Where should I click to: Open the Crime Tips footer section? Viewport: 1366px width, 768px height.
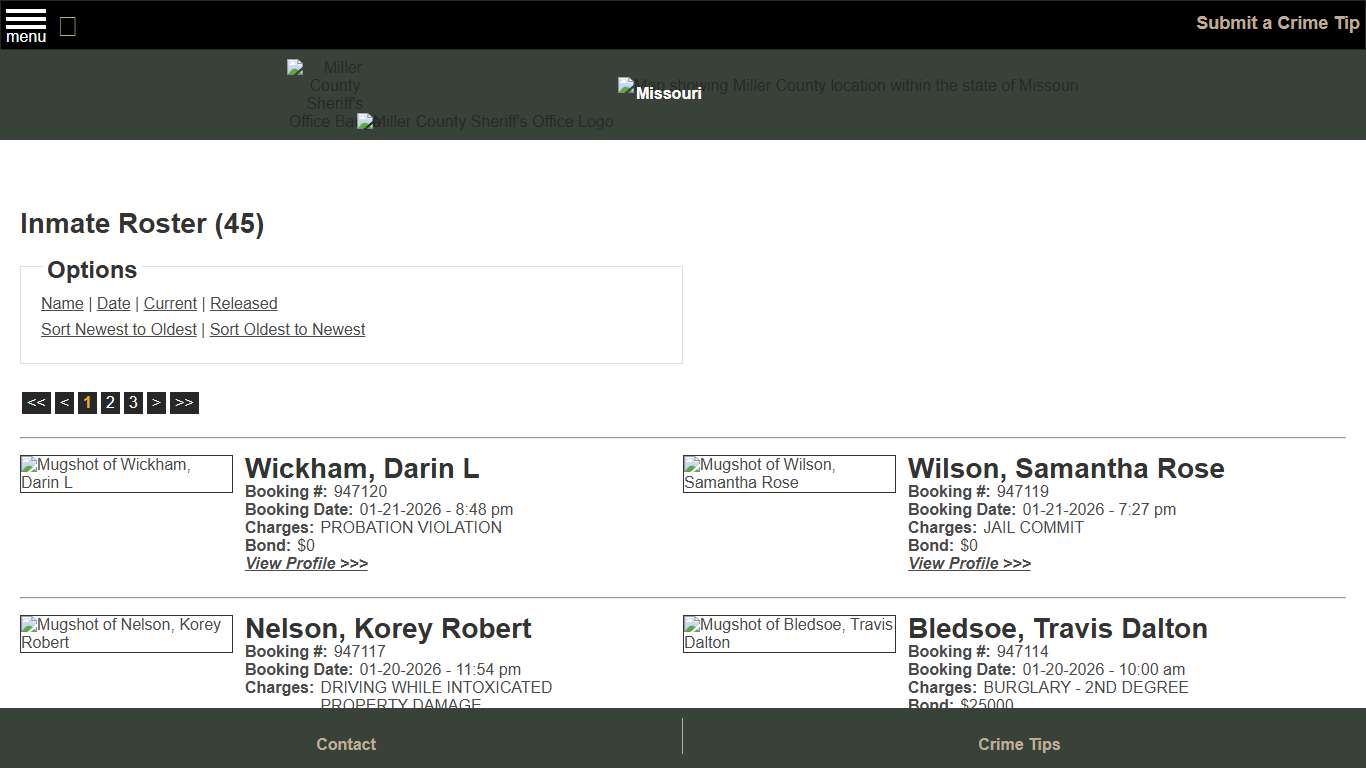click(1019, 744)
